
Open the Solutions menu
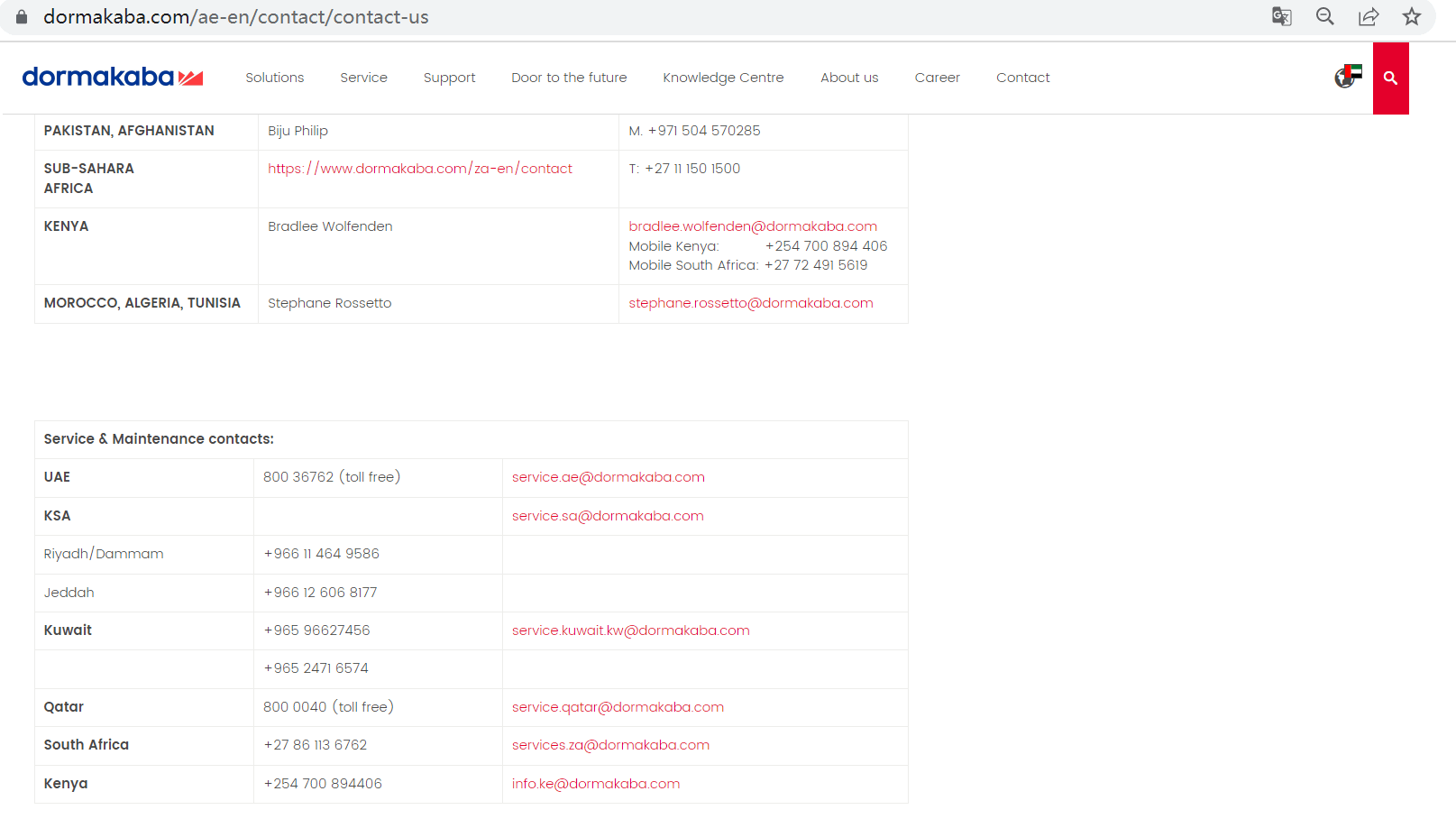point(275,78)
